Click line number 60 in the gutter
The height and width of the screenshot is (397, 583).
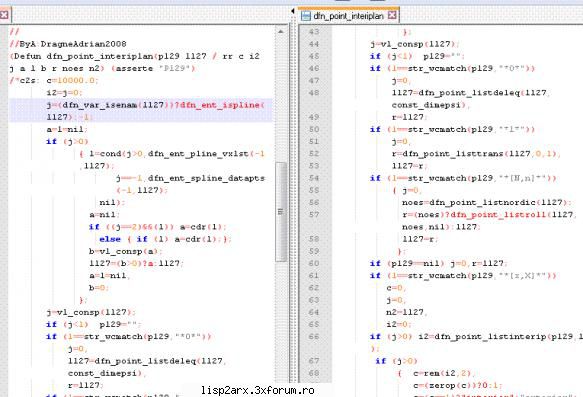tap(314, 263)
